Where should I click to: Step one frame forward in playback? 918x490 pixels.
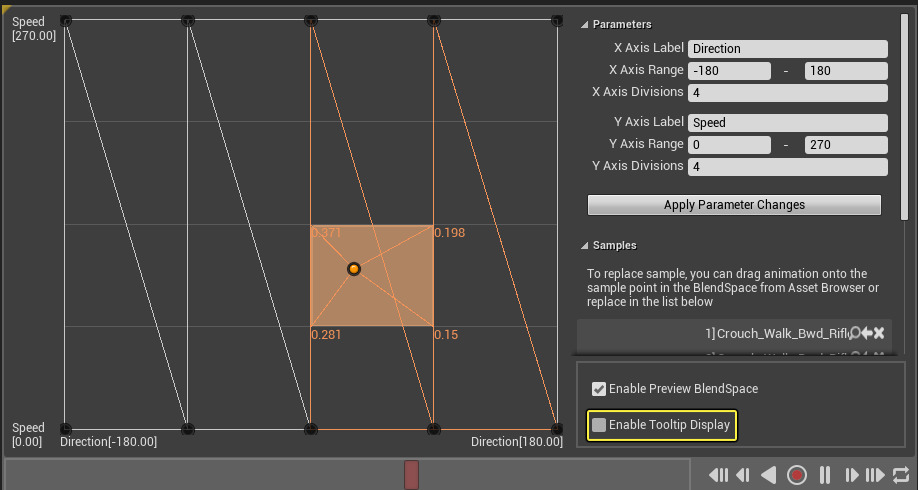point(852,475)
